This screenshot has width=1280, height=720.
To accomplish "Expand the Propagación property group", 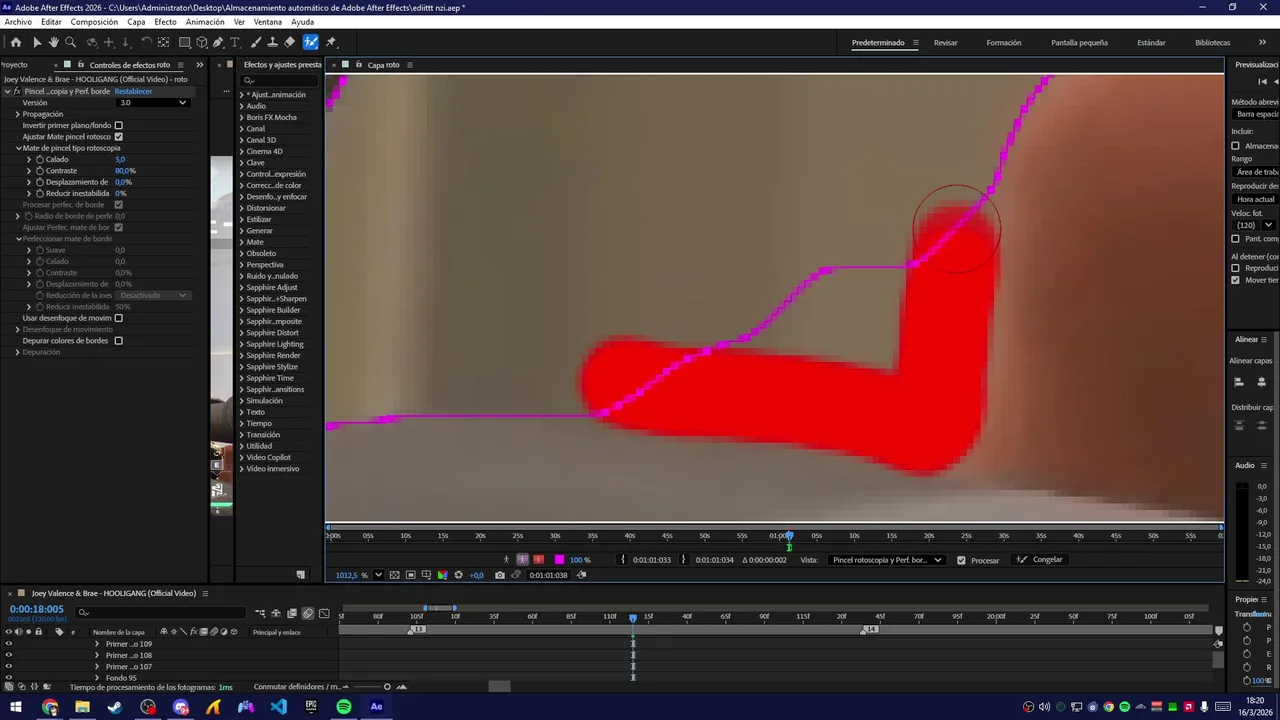I will (18, 114).
